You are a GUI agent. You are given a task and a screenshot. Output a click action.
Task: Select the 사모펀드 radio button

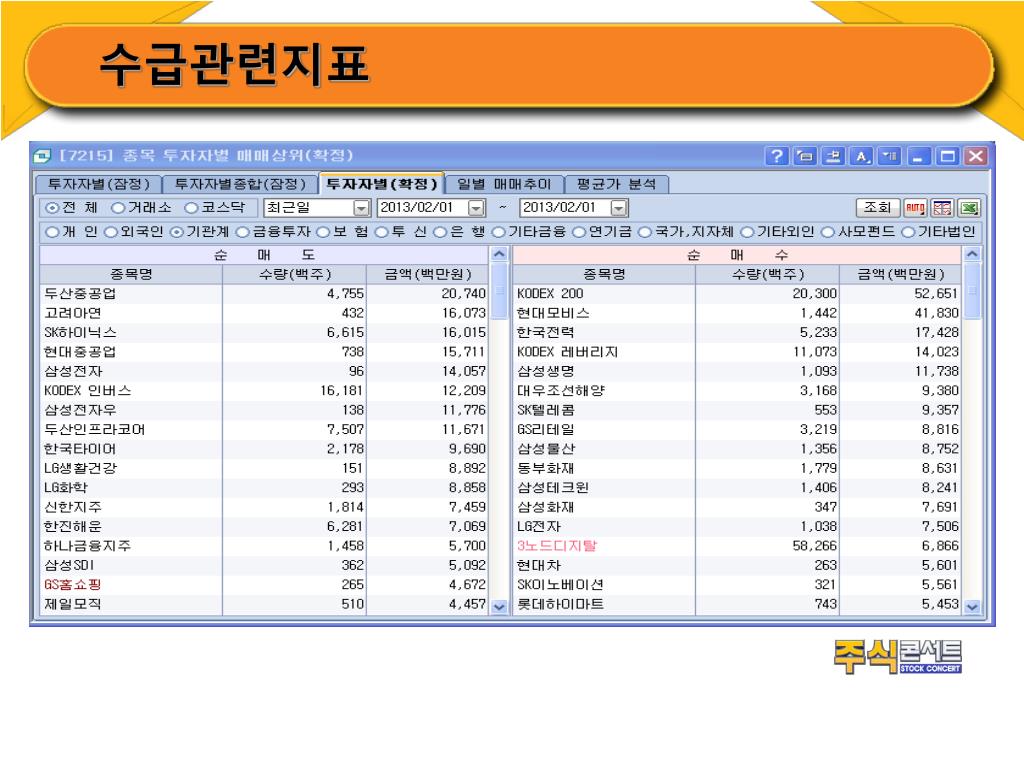[827, 232]
